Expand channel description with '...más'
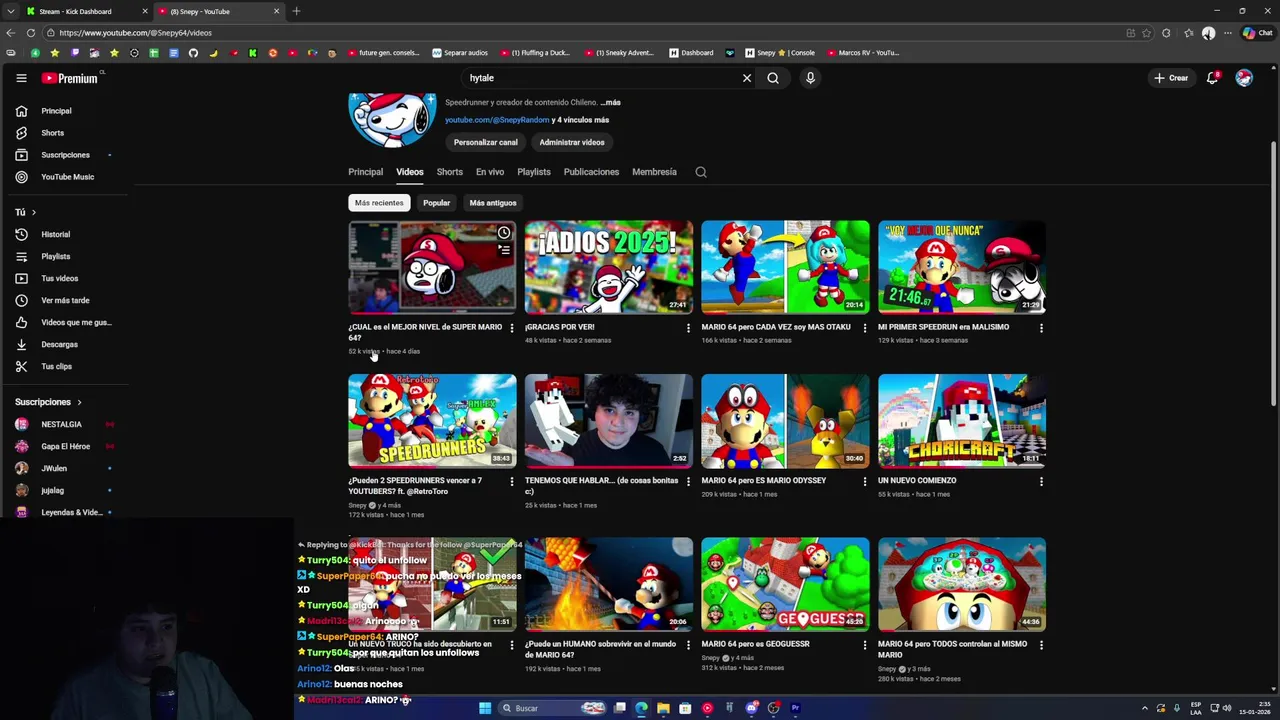Image resolution: width=1280 pixels, height=720 pixels. [x=610, y=103]
